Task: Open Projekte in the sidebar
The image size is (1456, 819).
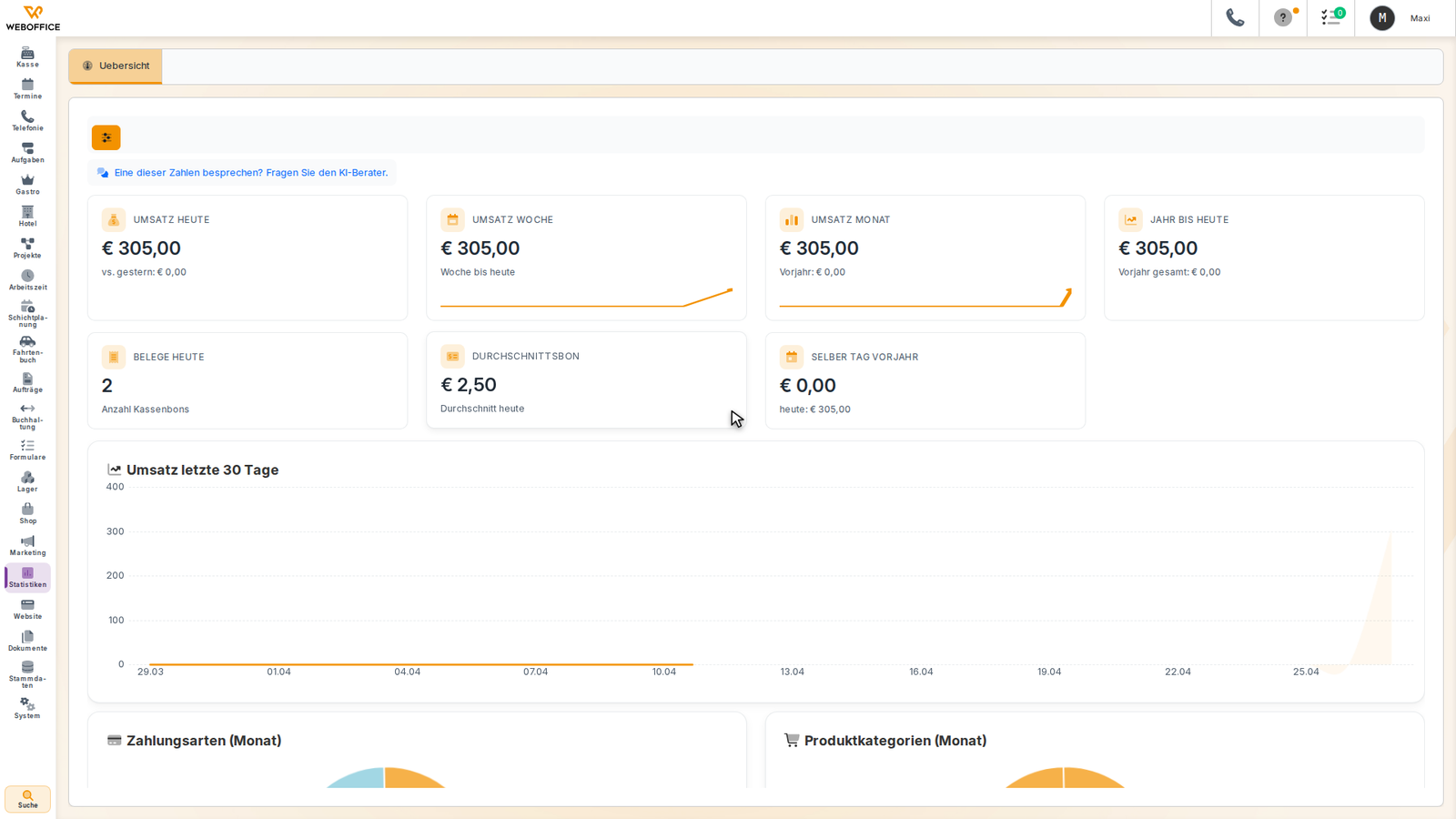Action: tap(27, 248)
